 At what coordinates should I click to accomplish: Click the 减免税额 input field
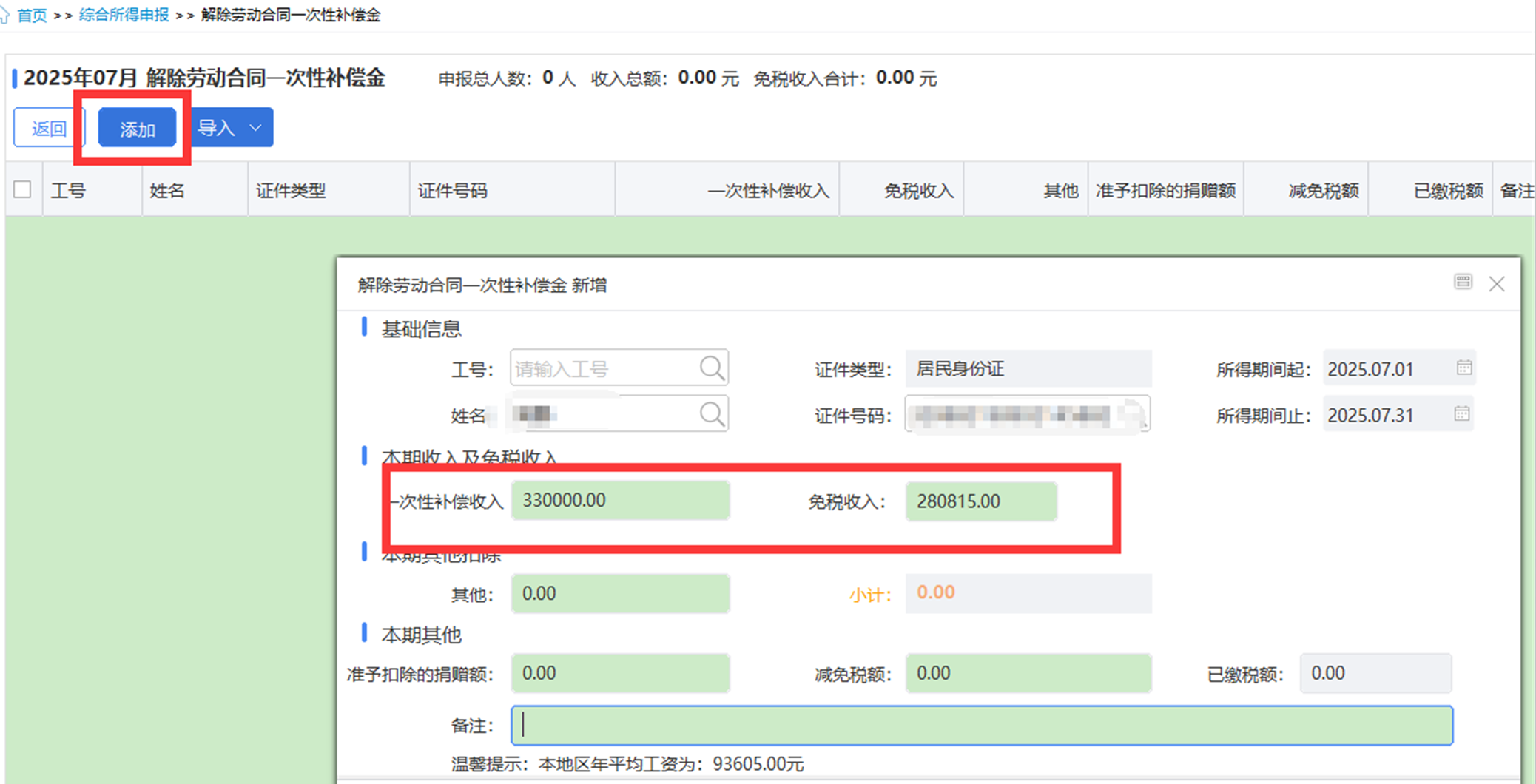(x=1028, y=673)
